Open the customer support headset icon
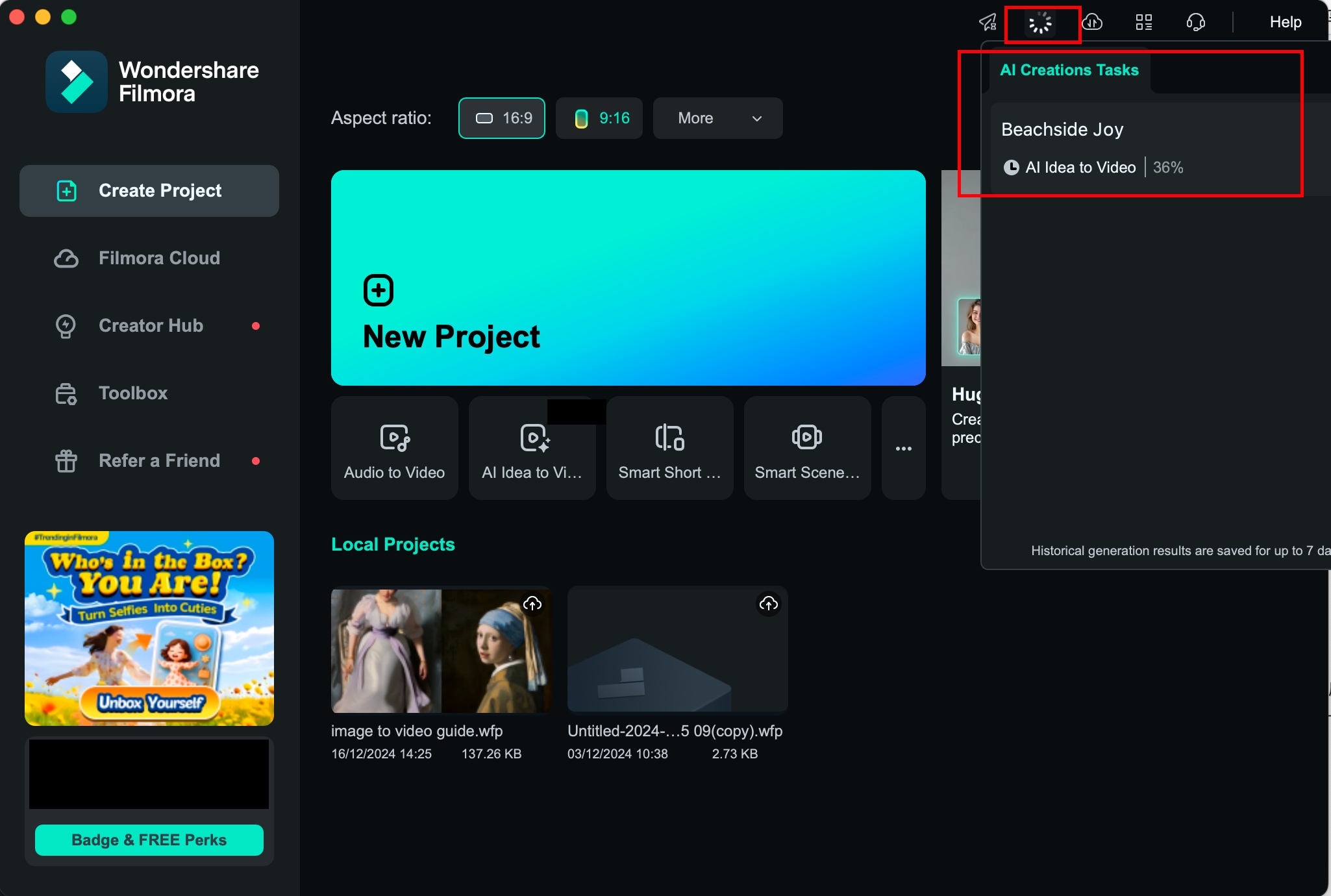1331x896 pixels. (1195, 23)
